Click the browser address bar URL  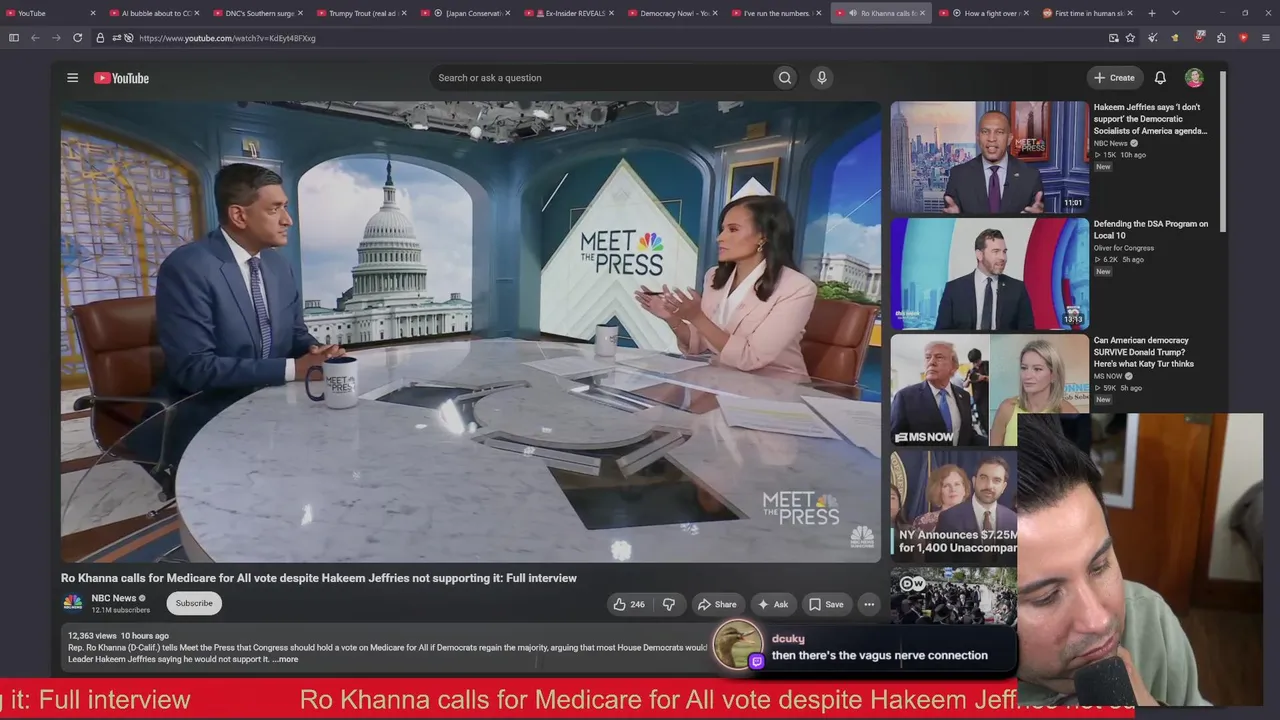pos(227,38)
